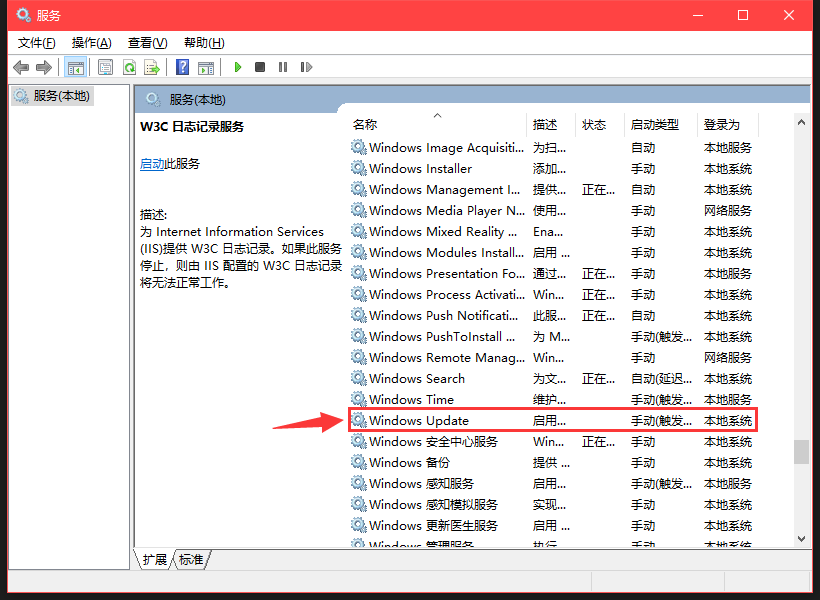Image resolution: width=820 pixels, height=600 pixels.
Task: Select Windows PushToInstall service
Action: [553, 337]
